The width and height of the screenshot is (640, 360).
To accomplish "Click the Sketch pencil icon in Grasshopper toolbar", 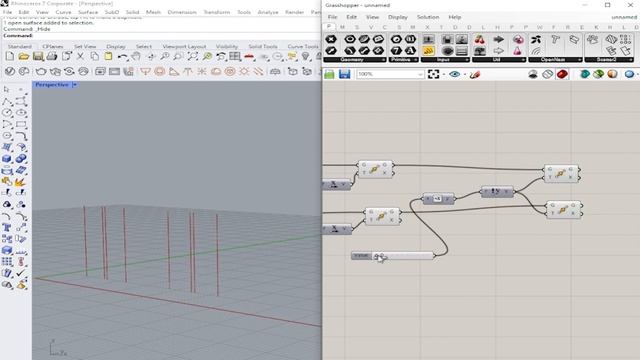I will pos(475,74).
